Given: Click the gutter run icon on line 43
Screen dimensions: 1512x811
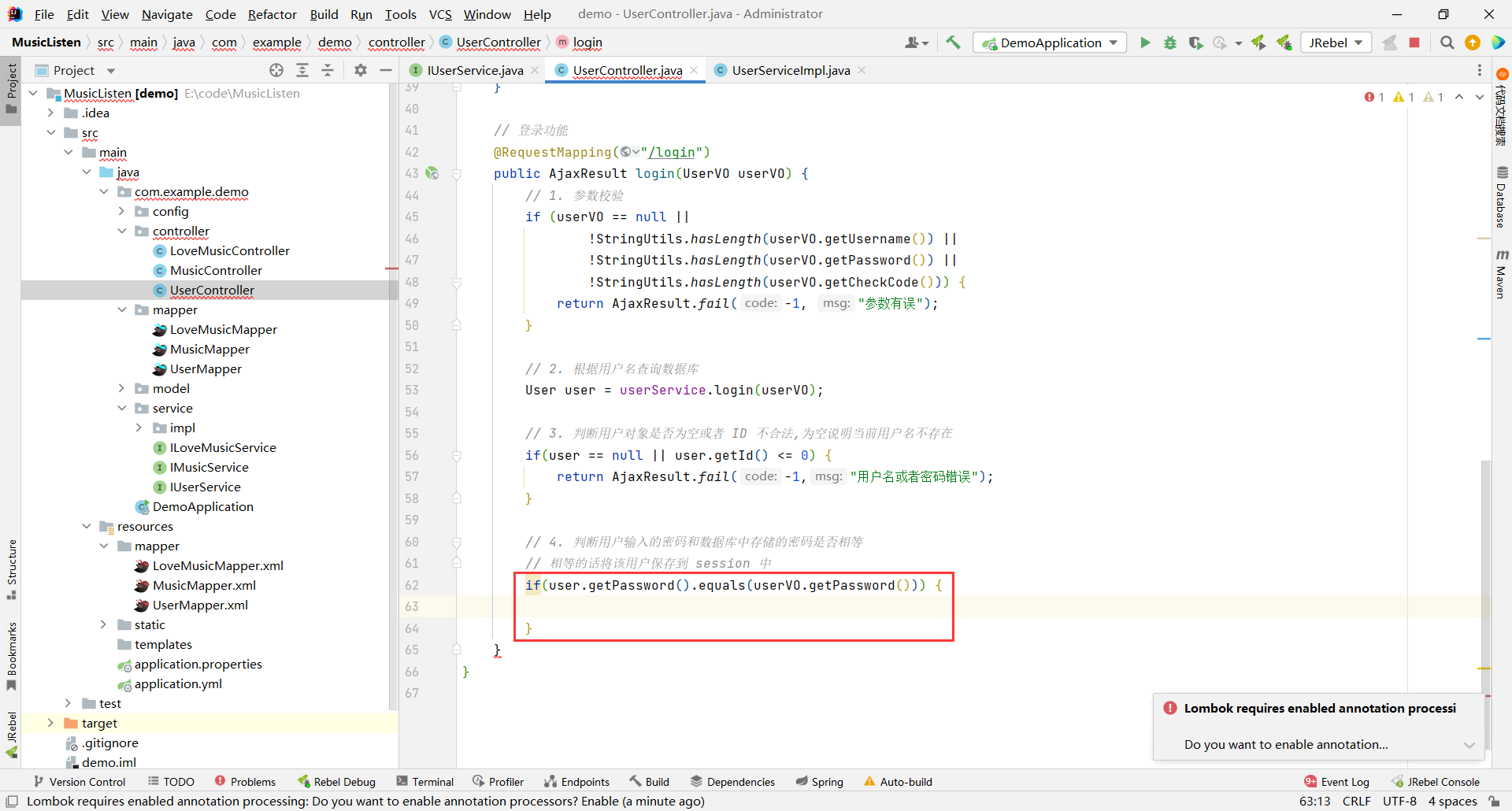Looking at the screenshot, I should [432, 173].
